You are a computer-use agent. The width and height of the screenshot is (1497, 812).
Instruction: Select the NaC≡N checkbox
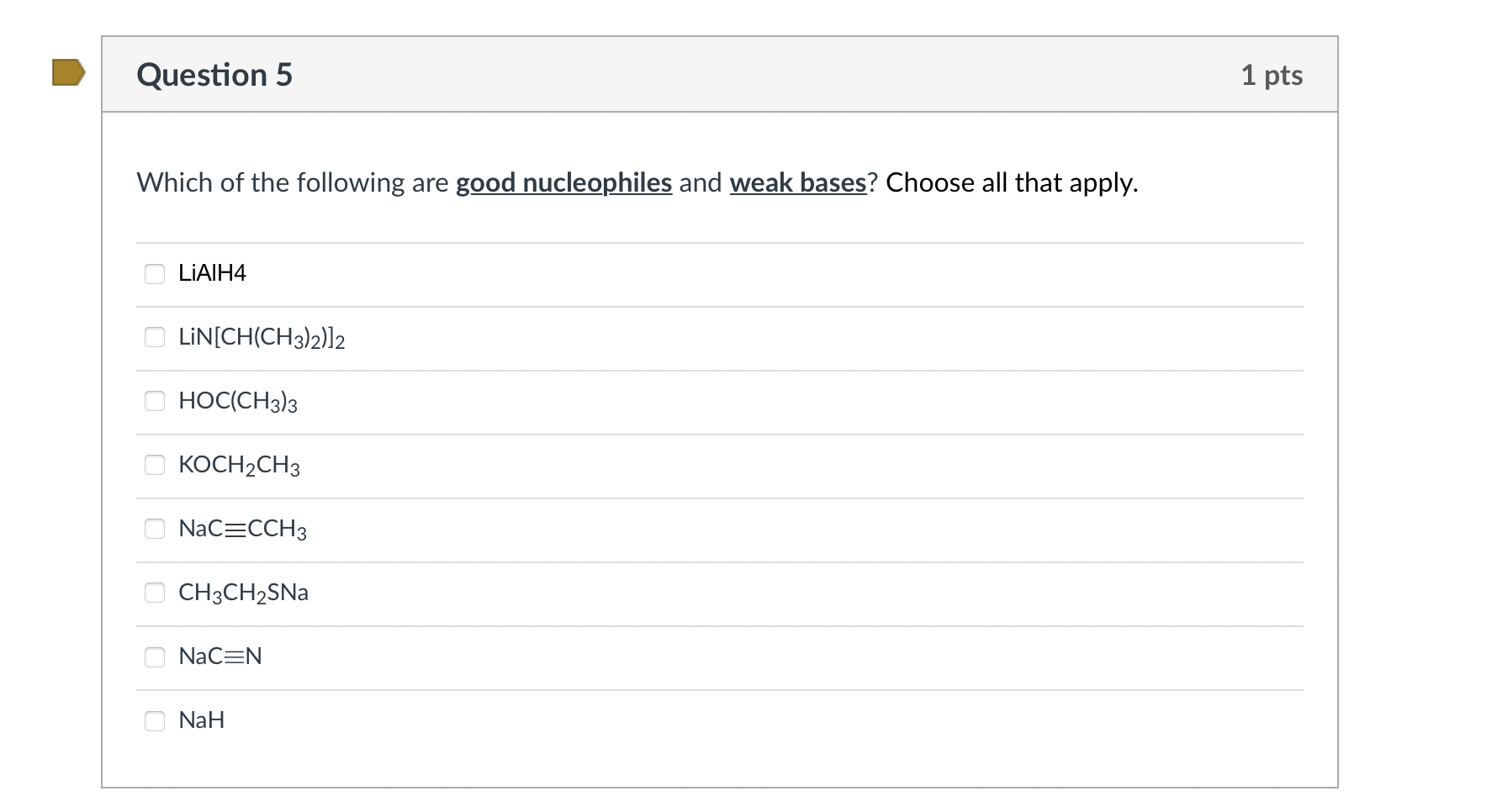[155, 657]
